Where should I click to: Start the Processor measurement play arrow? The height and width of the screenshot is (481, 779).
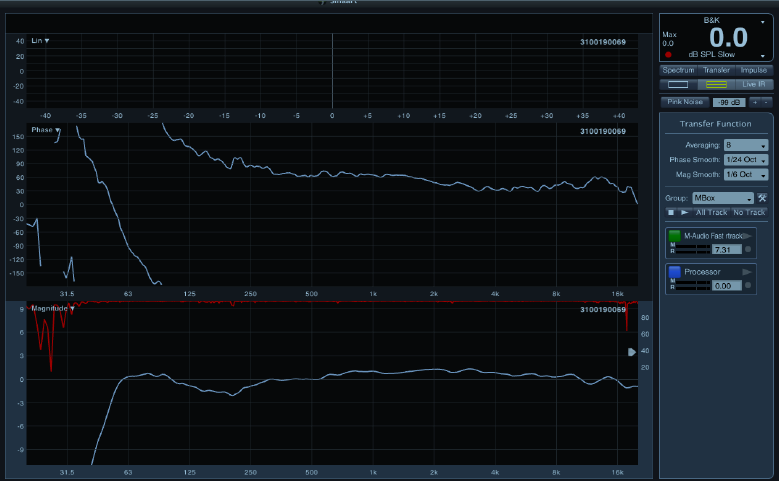coord(747,272)
